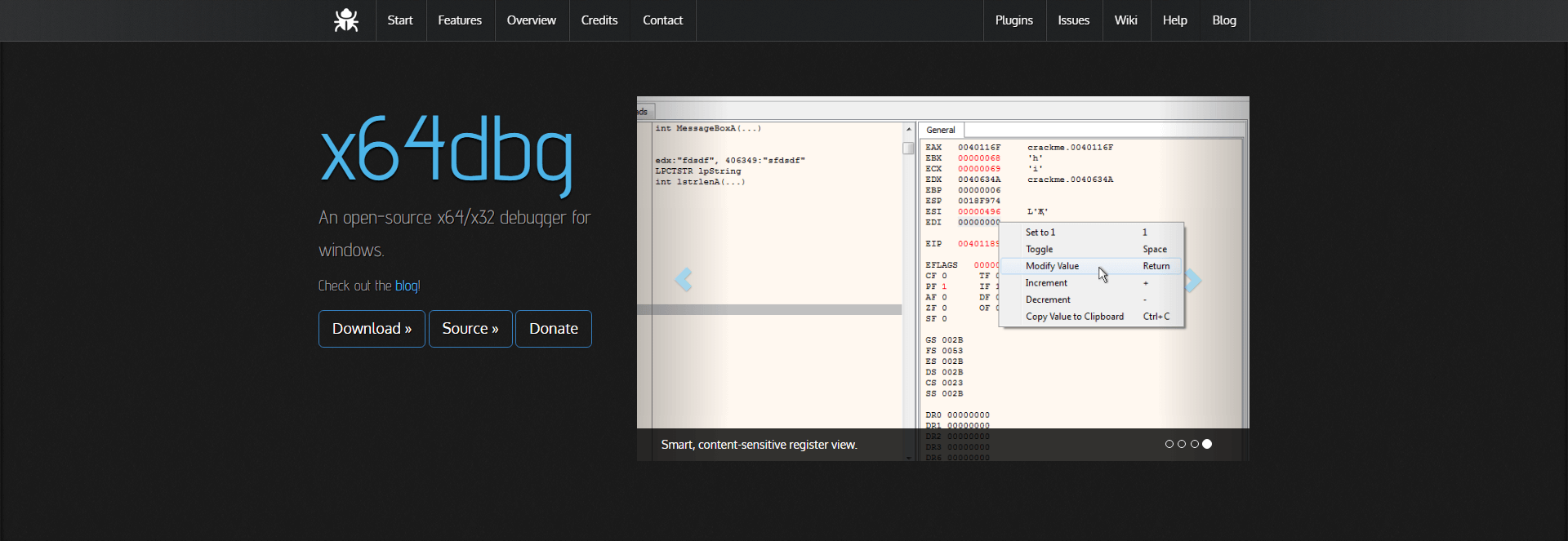Open the Help navigation link

(x=1175, y=20)
